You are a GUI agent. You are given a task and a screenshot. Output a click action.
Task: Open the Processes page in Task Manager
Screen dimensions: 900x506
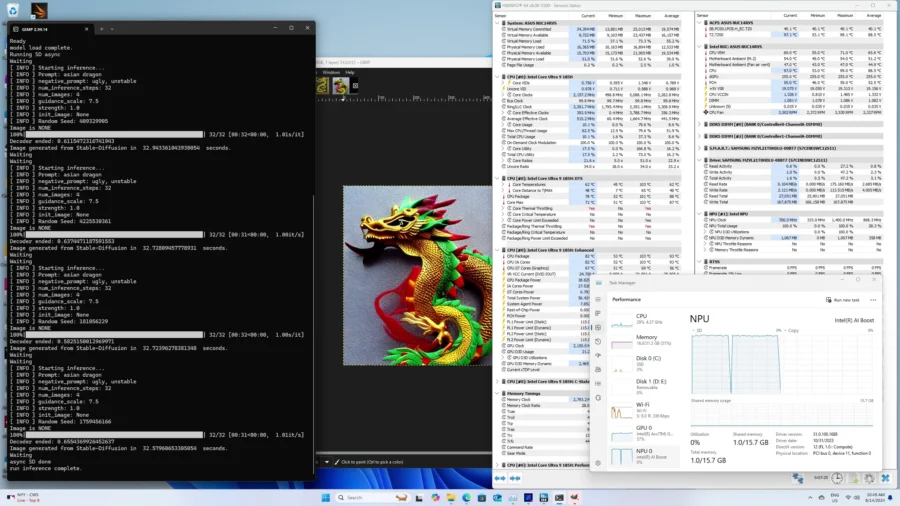click(598, 313)
